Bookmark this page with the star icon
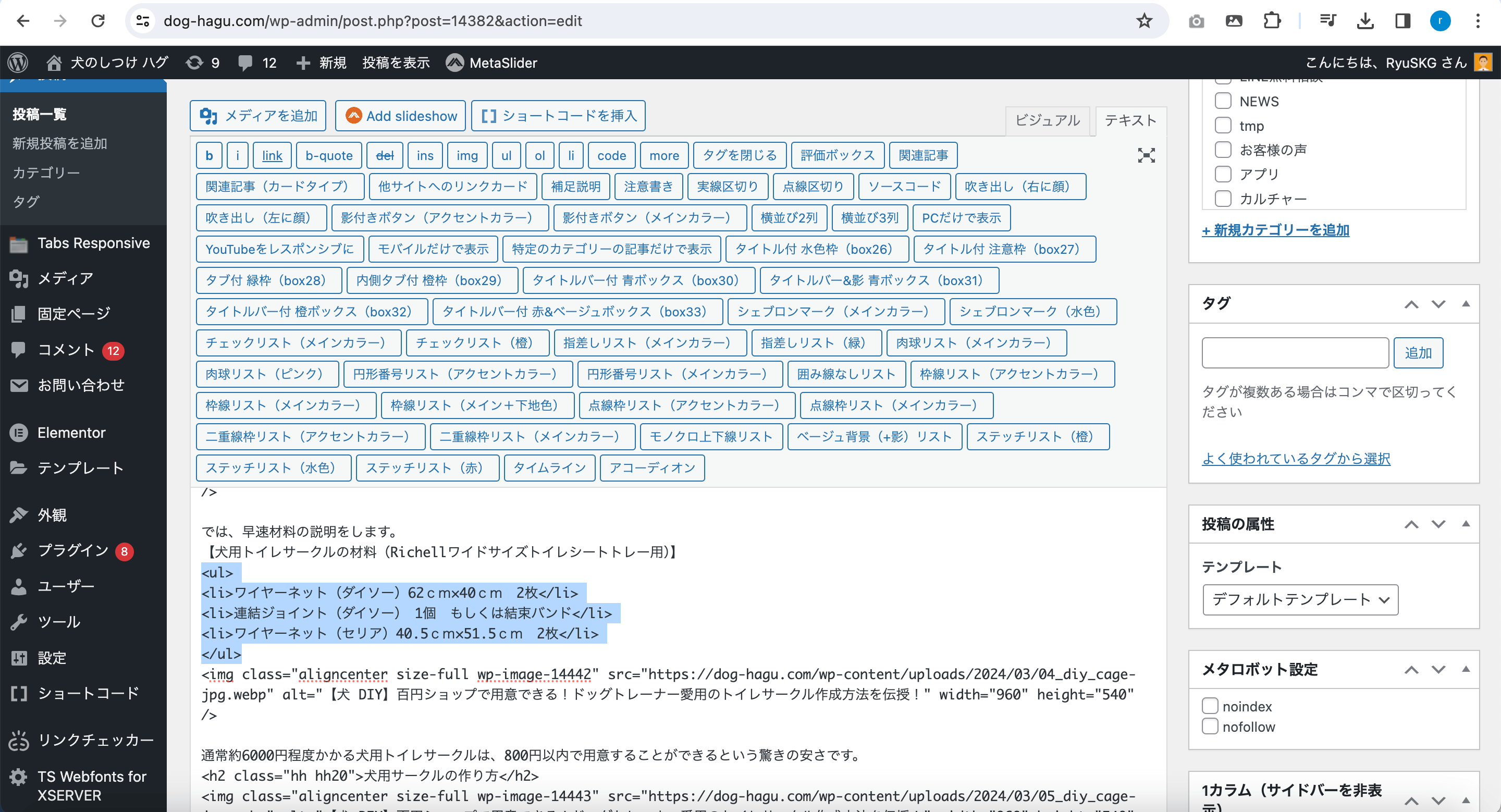The image size is (1501, 812). [1144, 21]
